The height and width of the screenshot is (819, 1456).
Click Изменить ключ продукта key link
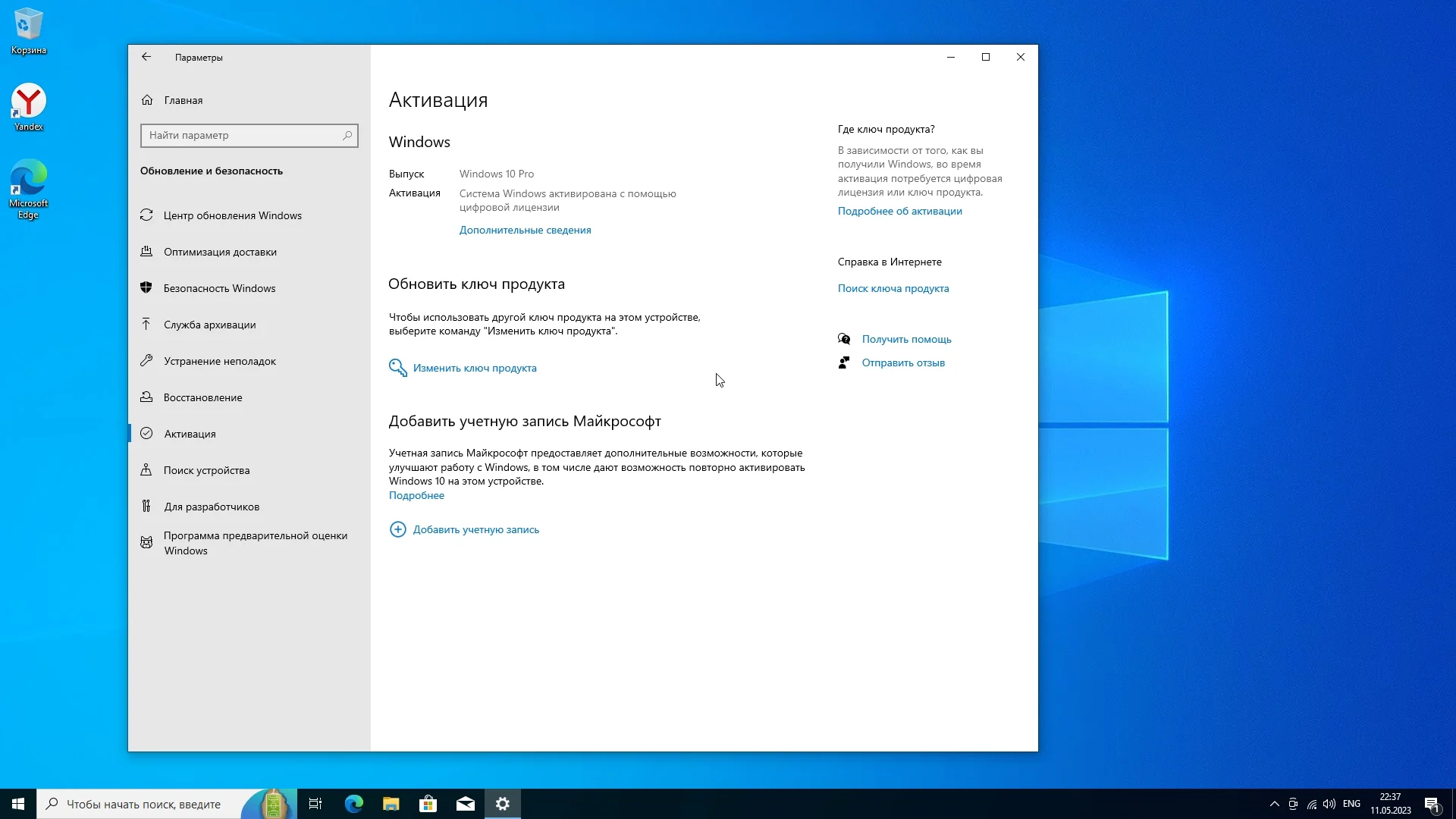tap(474, 368)
